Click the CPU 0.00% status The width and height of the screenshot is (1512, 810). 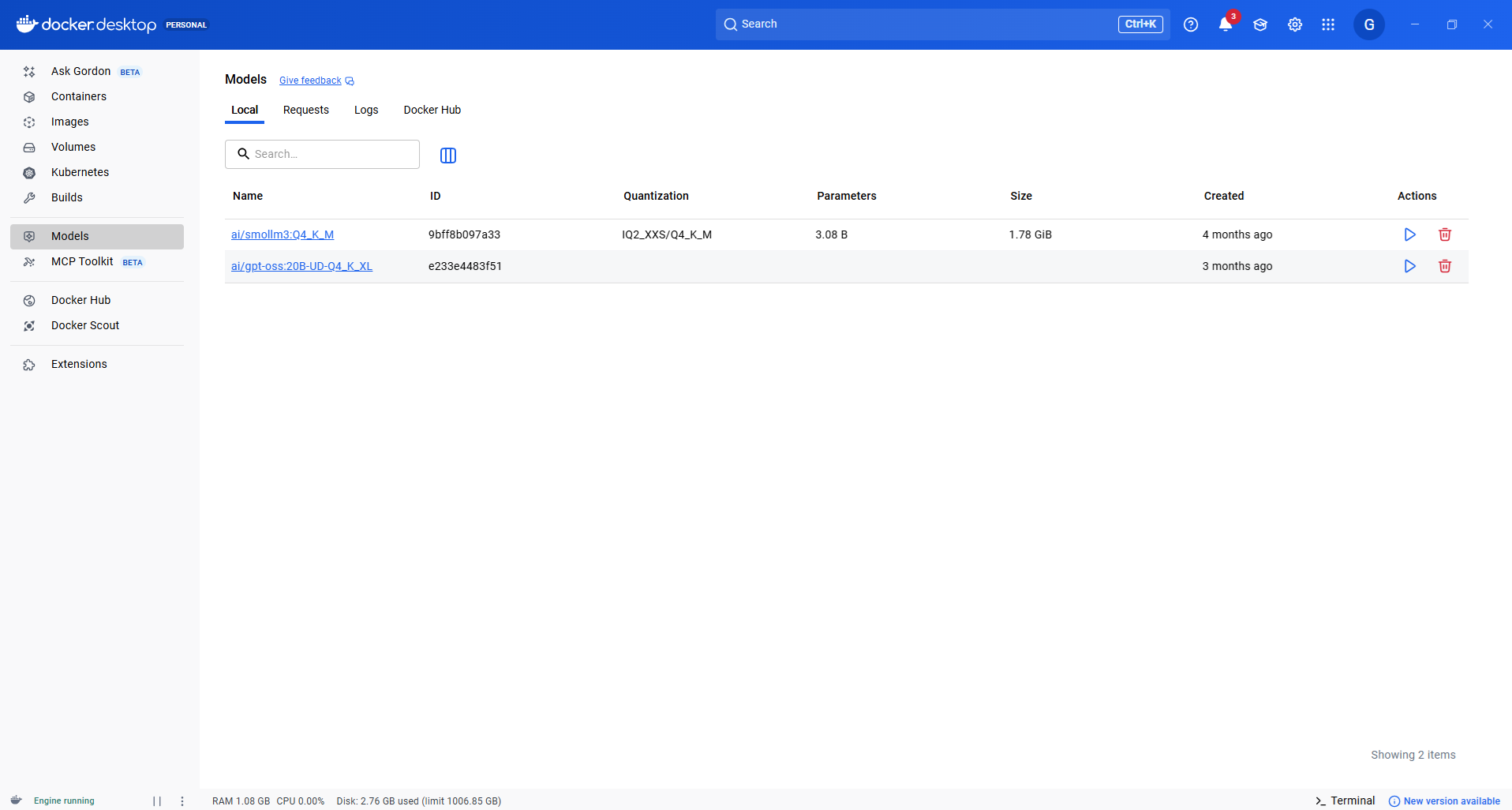pos(301,801)
